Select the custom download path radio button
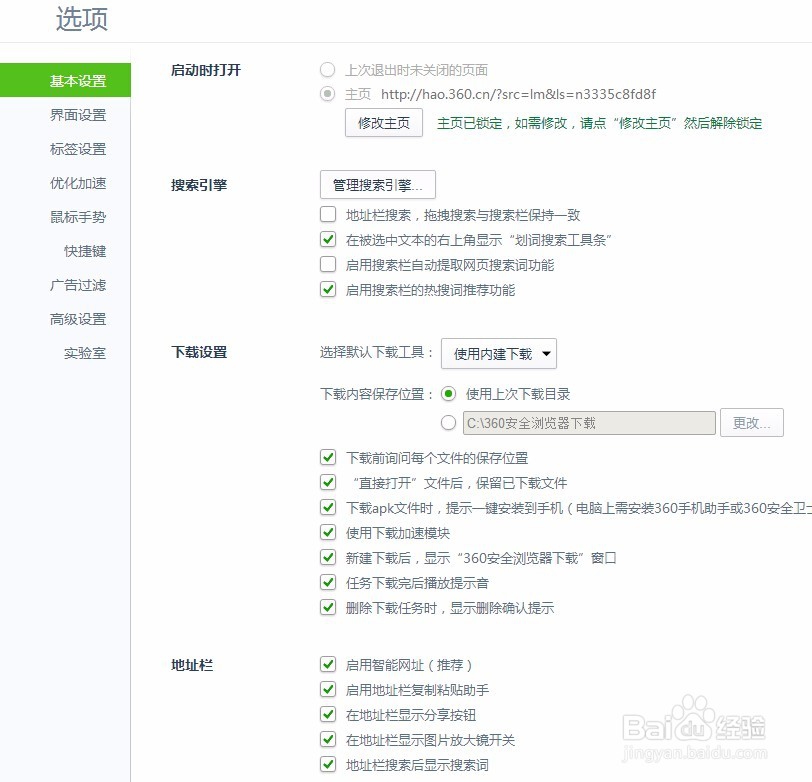Screen dimensions: 812x782 click(448, 423)
